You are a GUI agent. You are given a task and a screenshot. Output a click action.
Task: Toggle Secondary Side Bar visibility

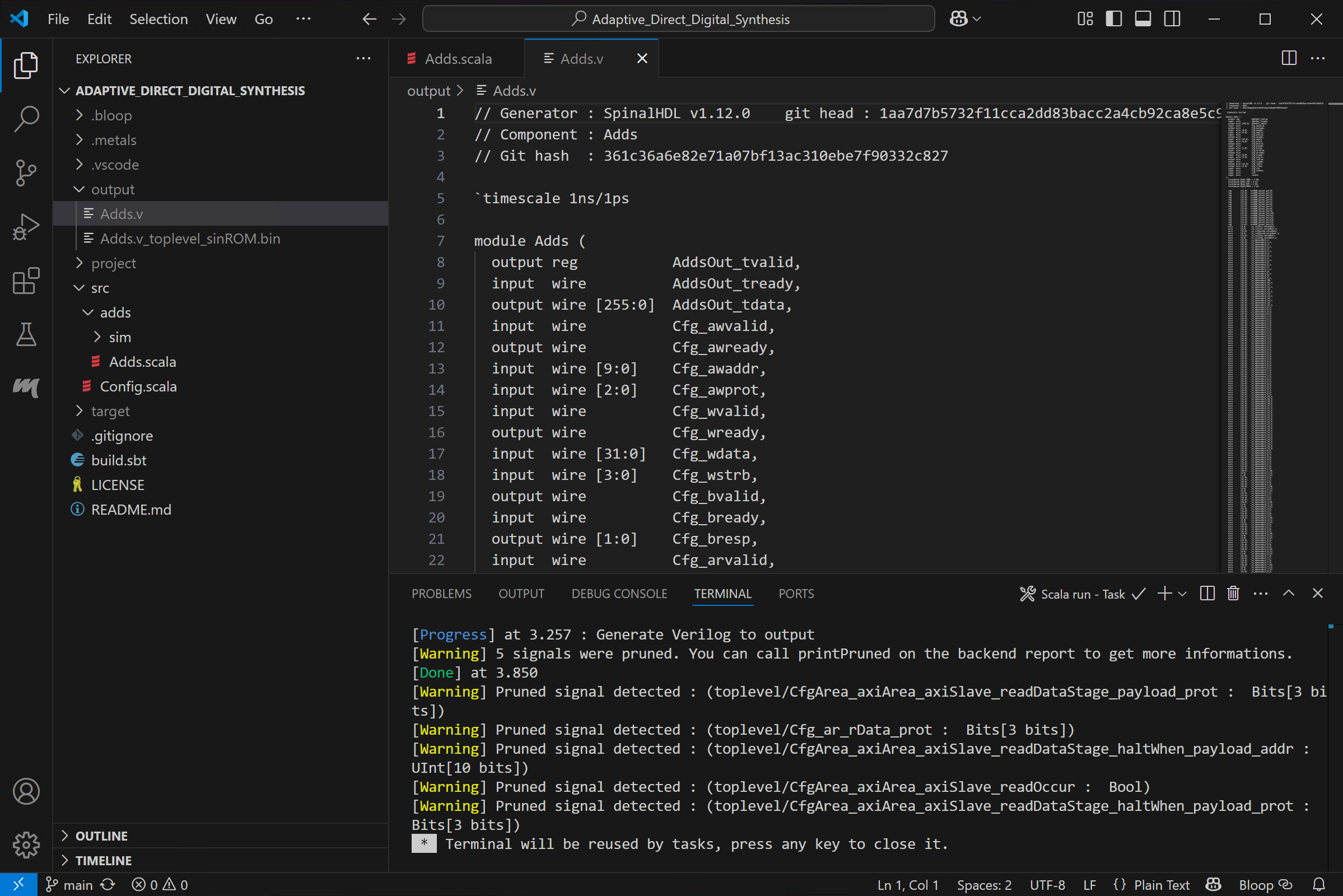click(x=1172, y=19)
